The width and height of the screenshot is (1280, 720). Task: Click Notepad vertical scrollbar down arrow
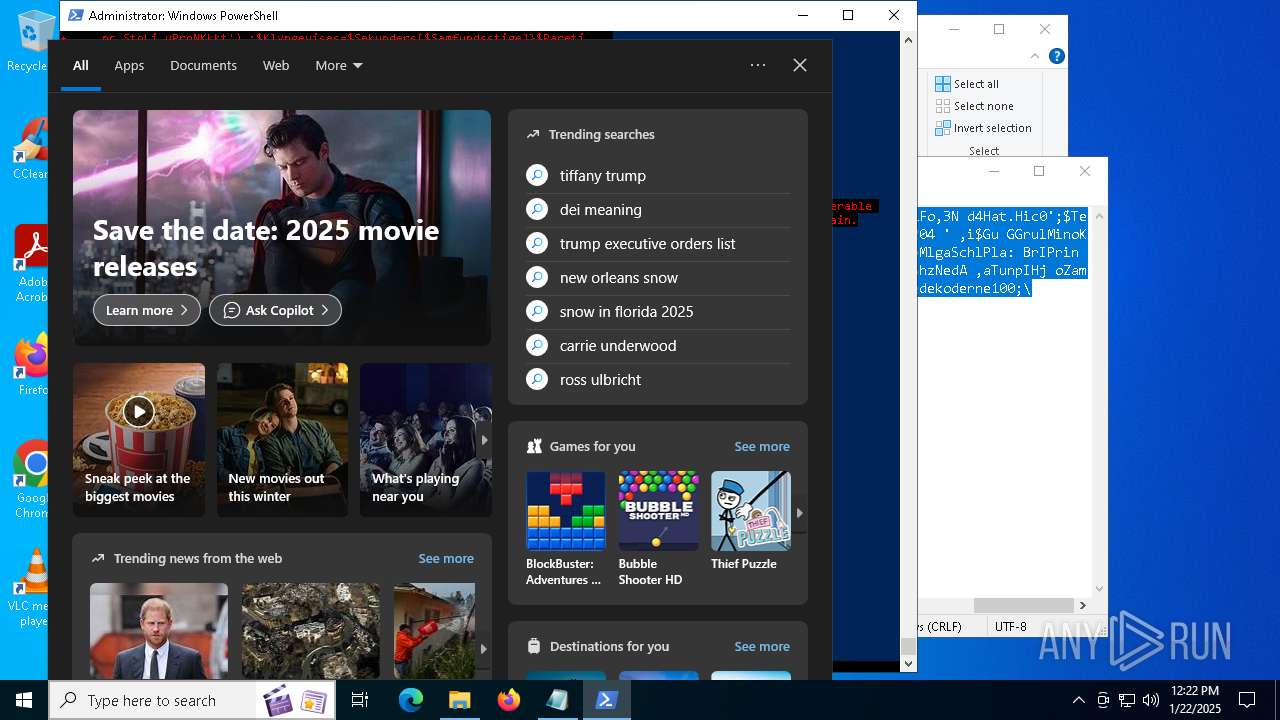click(1099, 589)
